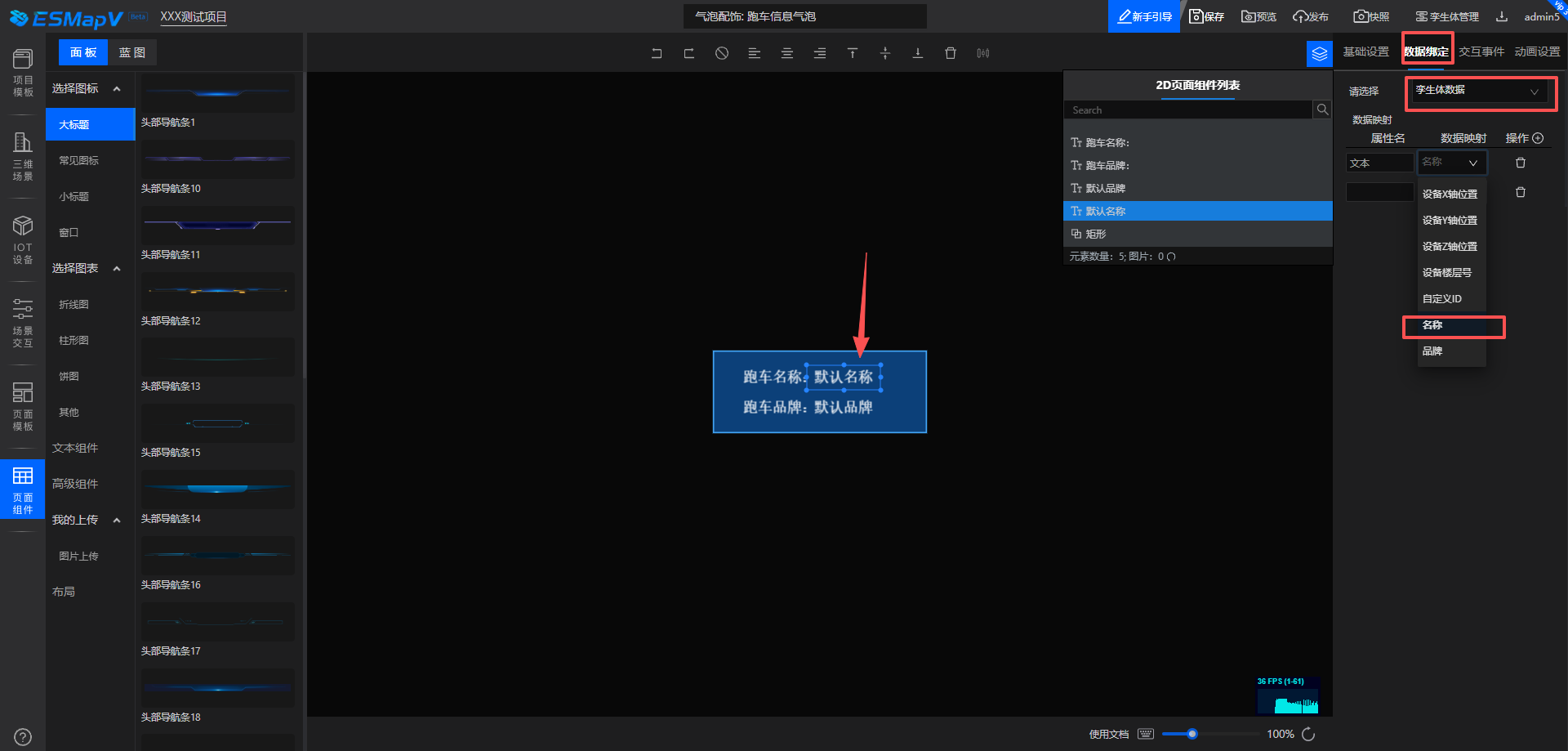Select 跑车名称: in the component list
1568x751 pixels.
[x=1198, y=142]
